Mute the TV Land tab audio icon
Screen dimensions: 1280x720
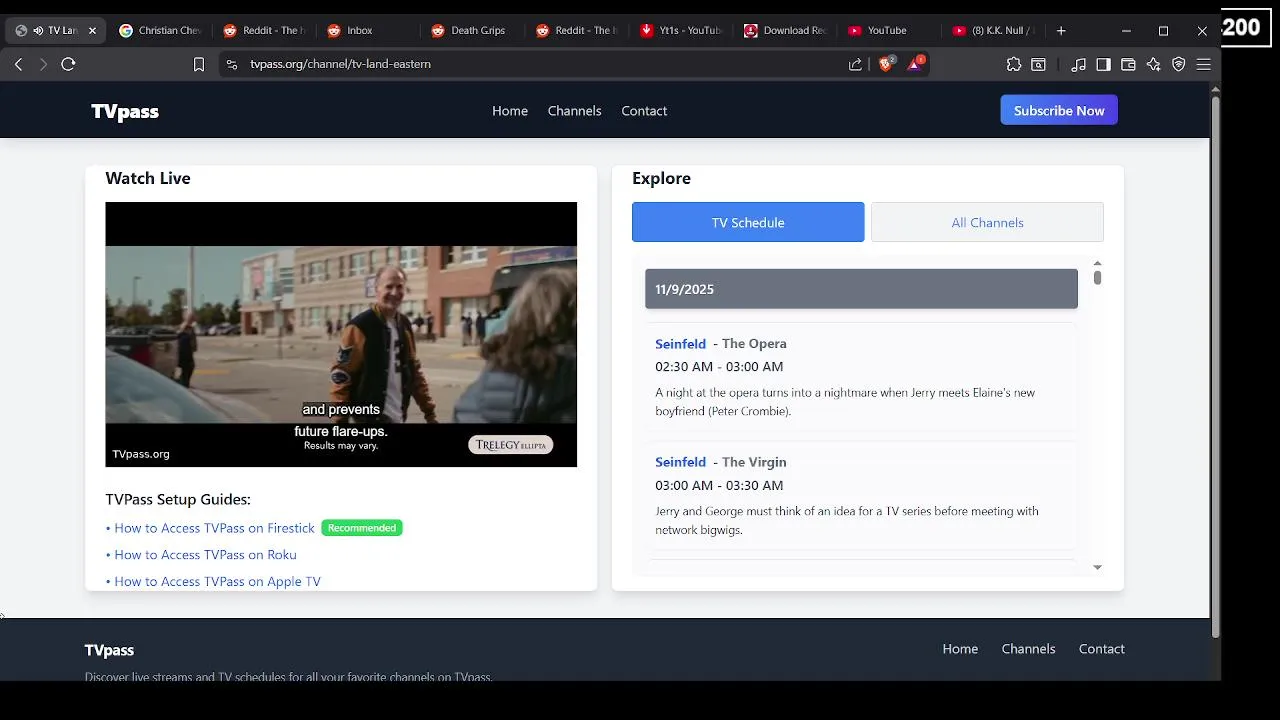click(38, 31)
